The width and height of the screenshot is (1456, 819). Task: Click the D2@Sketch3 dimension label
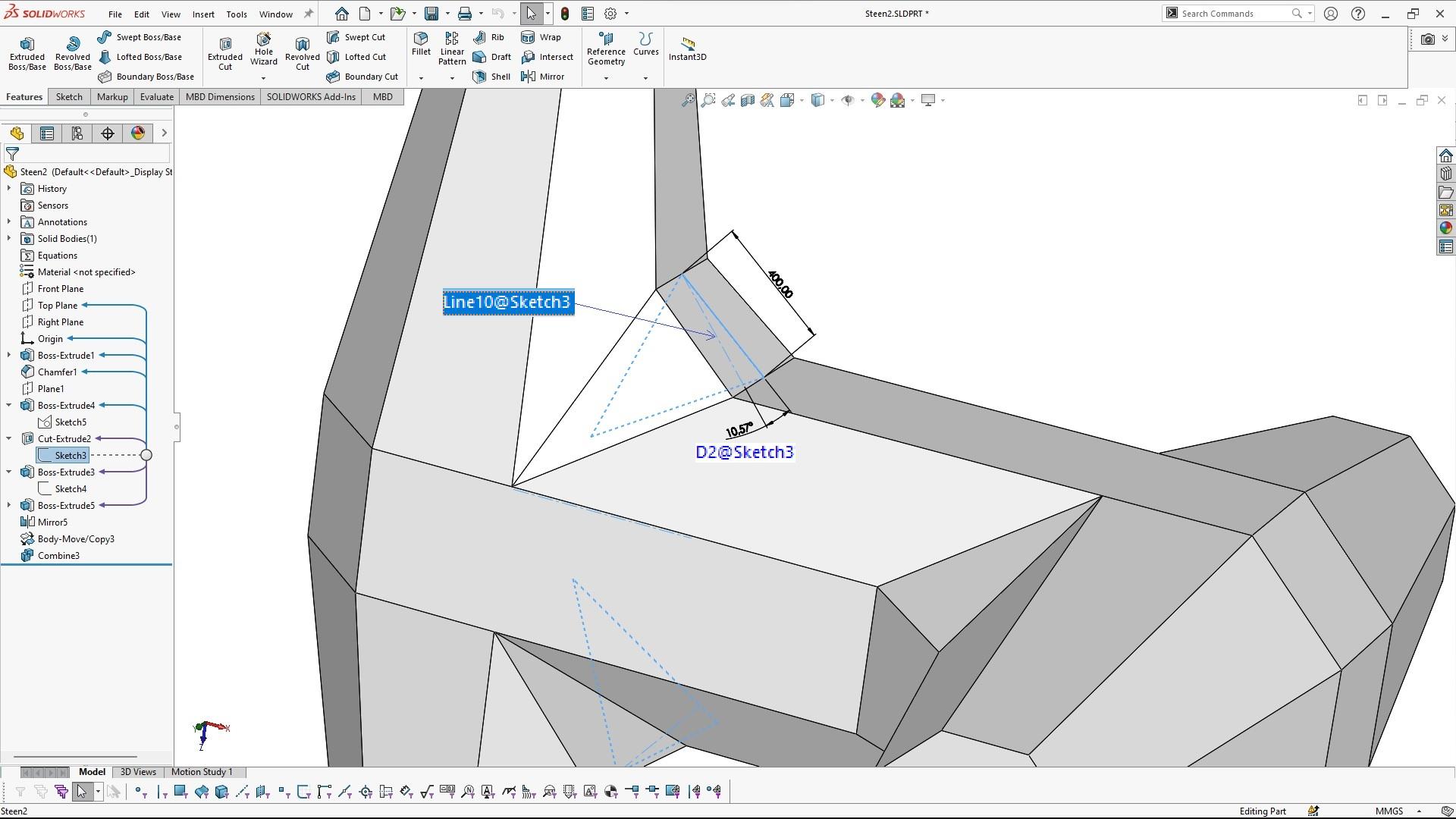744,453
